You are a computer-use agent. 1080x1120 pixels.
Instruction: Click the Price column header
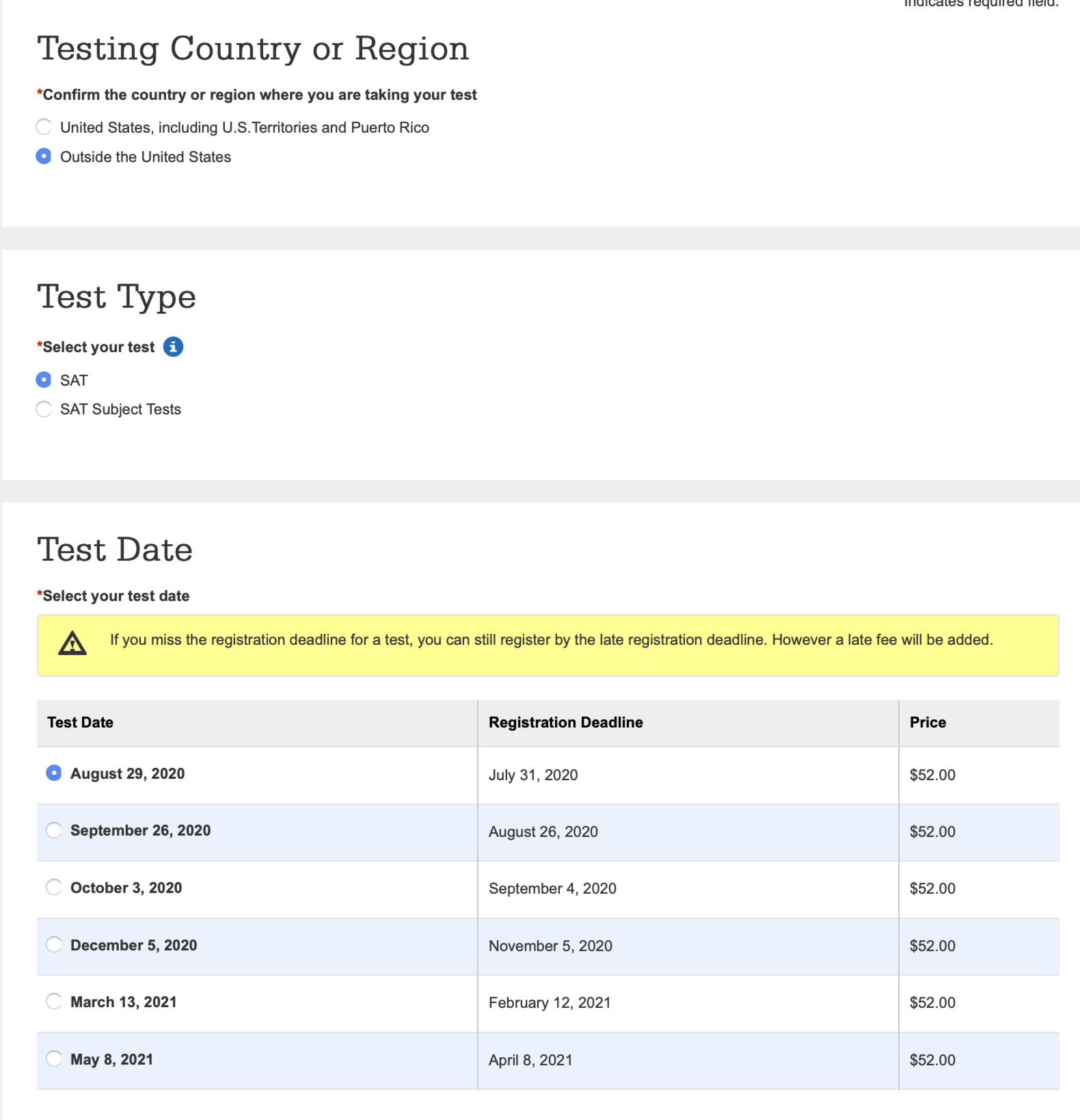[x=928, y=722]
